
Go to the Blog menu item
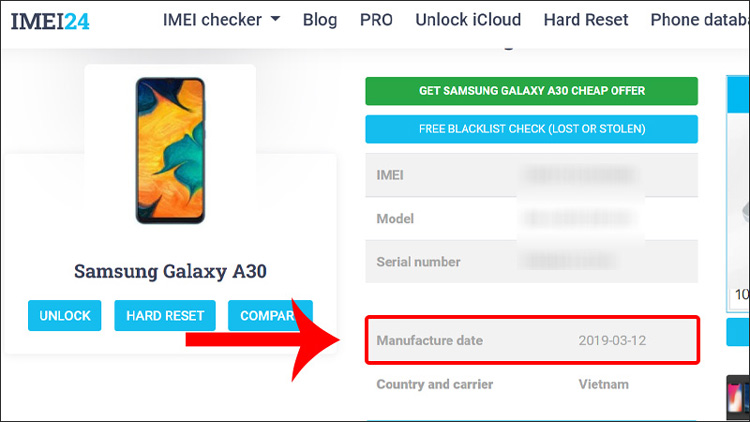click(320, 20)
